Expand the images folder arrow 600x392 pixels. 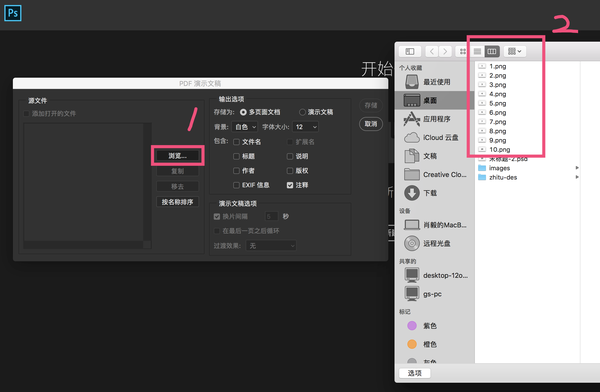[x=577, y=168]
